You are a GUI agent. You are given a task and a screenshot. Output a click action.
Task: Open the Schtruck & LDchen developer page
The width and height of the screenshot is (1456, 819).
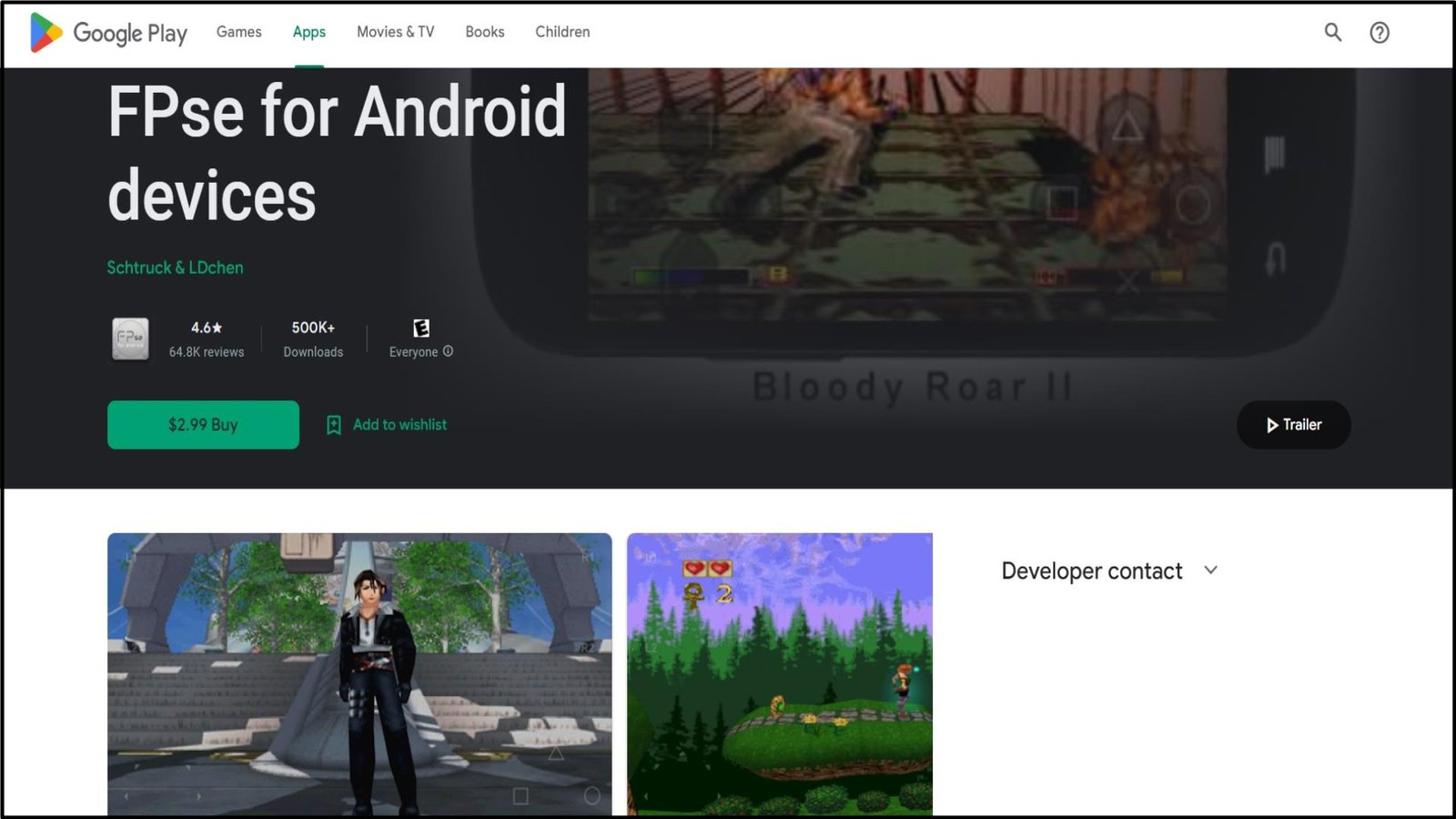(x=175, y=268)
